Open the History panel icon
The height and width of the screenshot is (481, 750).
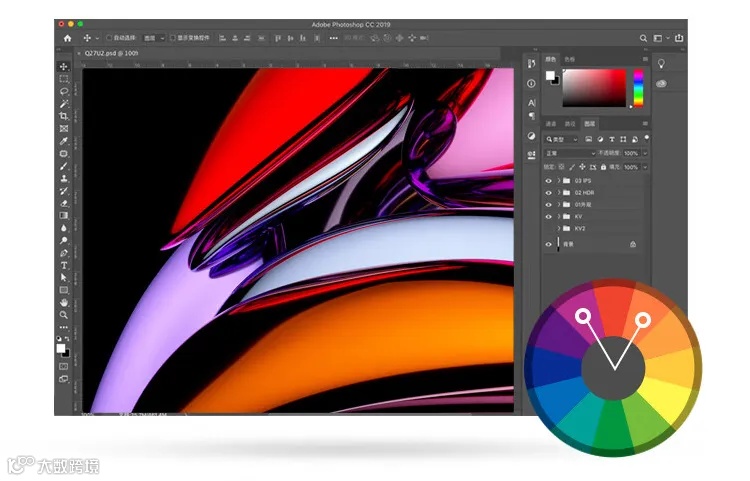coord(531,64)
